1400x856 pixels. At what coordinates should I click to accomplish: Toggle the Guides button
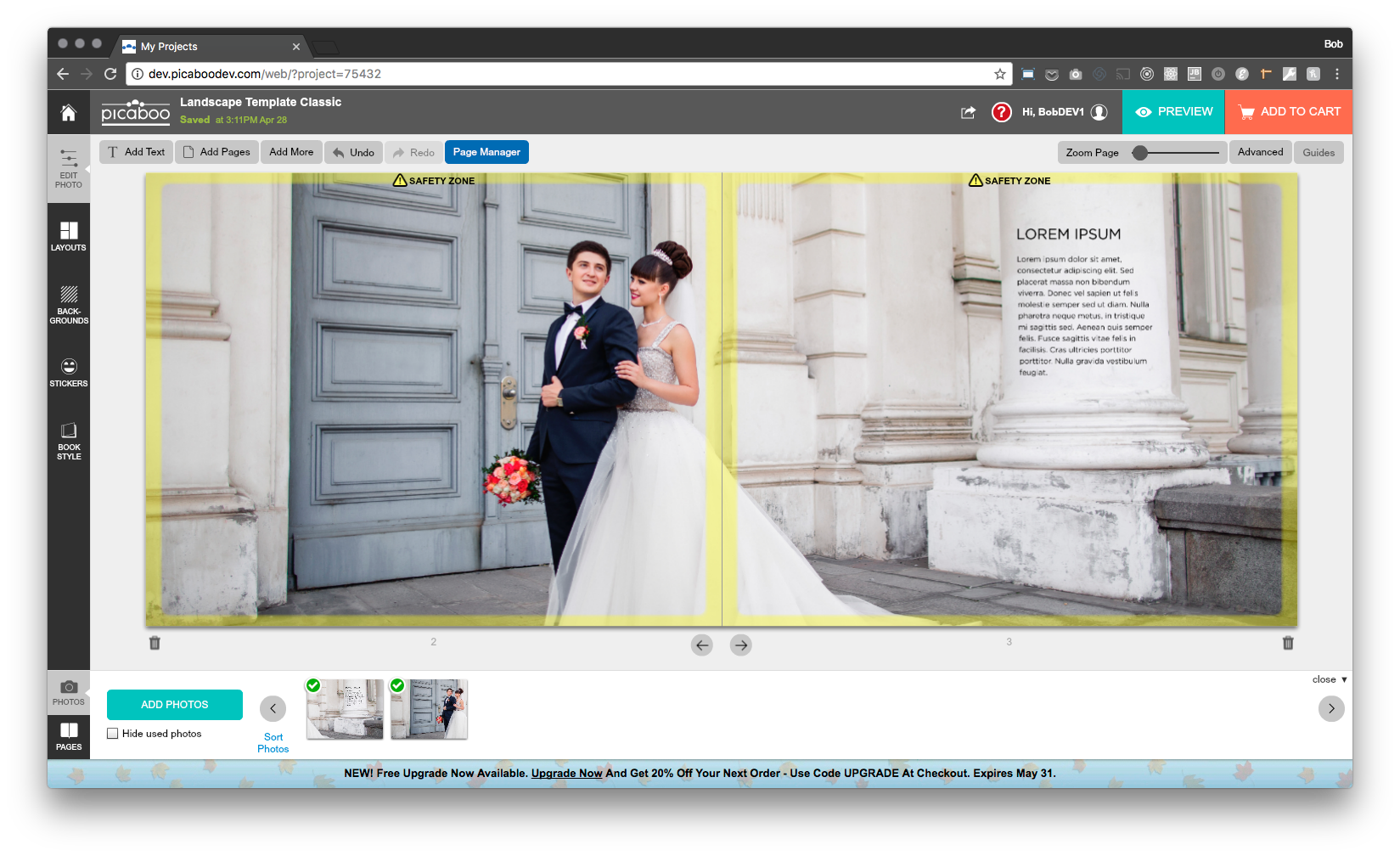coord(1318,153)
